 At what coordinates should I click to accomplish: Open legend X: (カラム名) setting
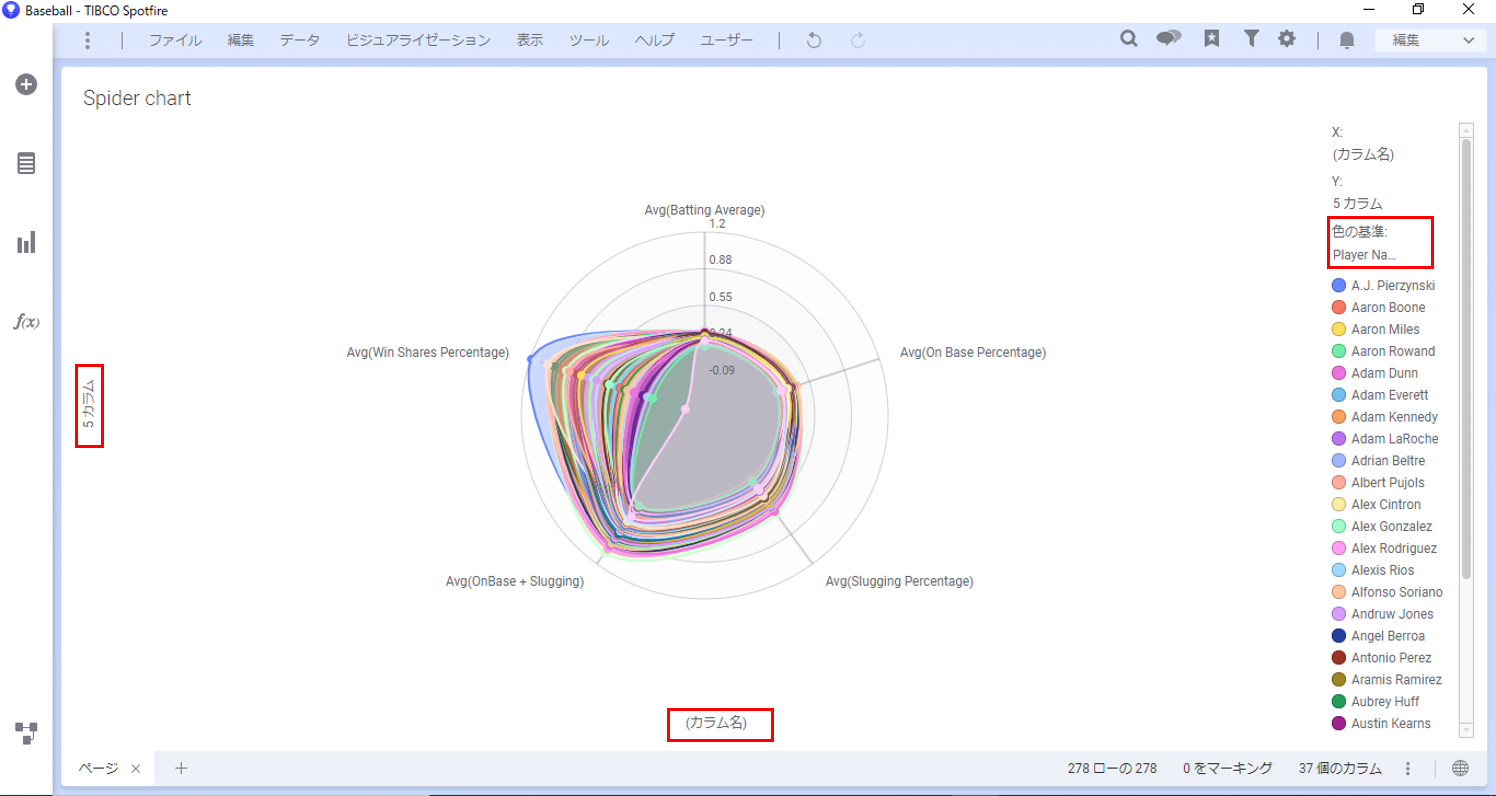[1363, 154]
